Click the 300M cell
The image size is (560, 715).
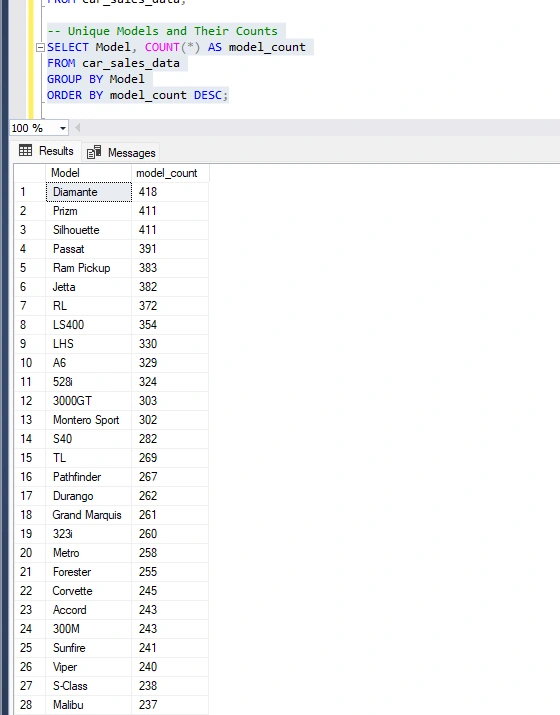tap(88, 629)
